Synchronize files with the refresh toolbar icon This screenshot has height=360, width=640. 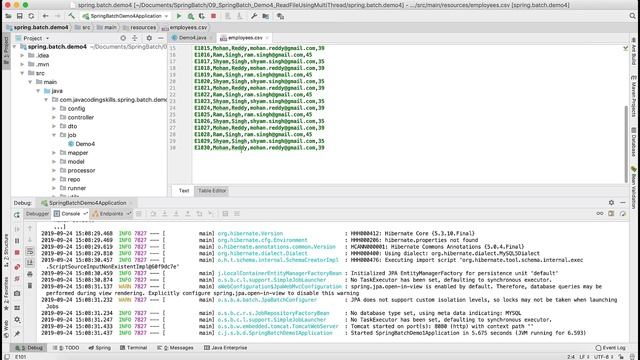pos(31,16)
